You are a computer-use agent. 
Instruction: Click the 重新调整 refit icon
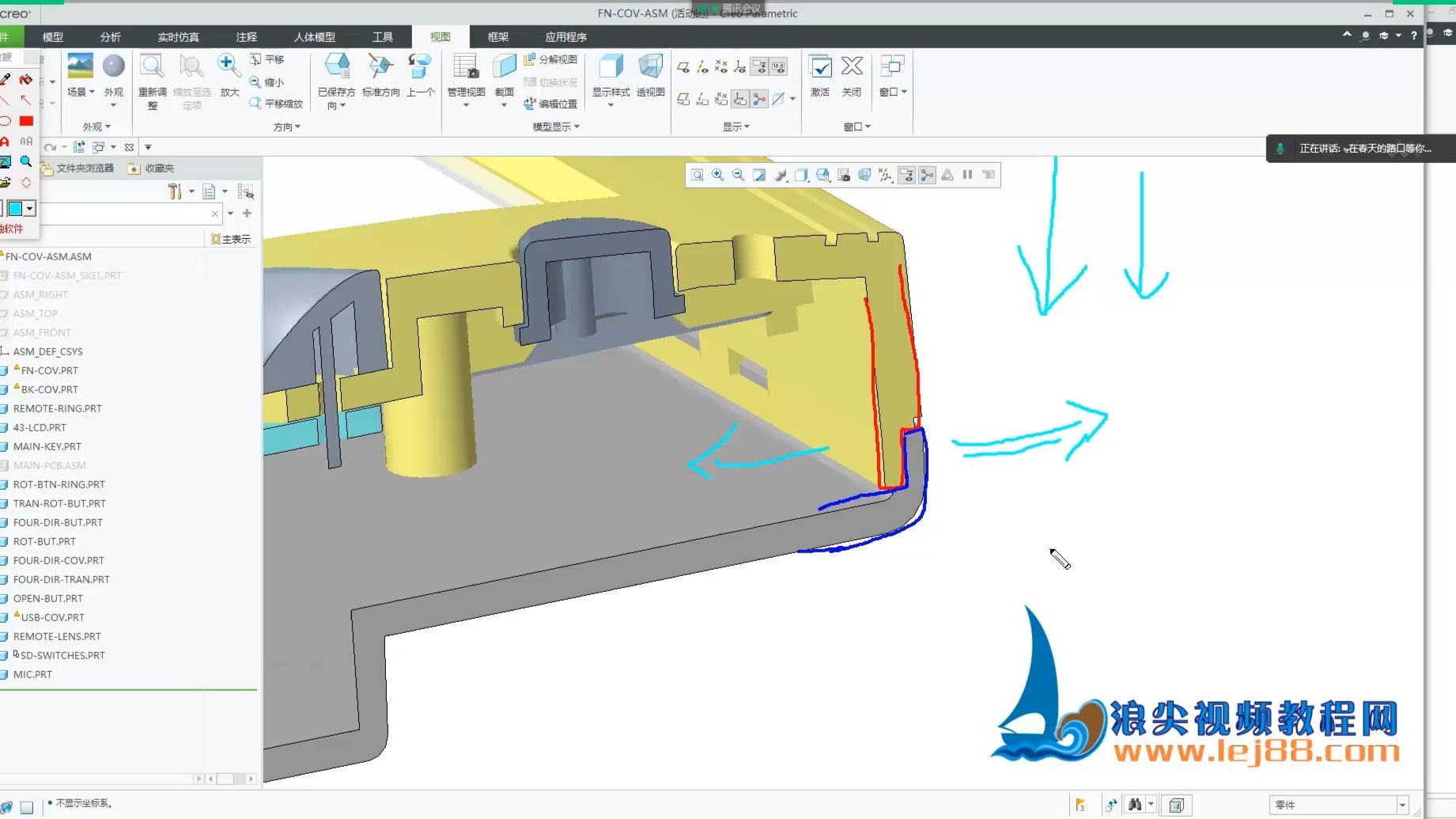pos(152,81)
